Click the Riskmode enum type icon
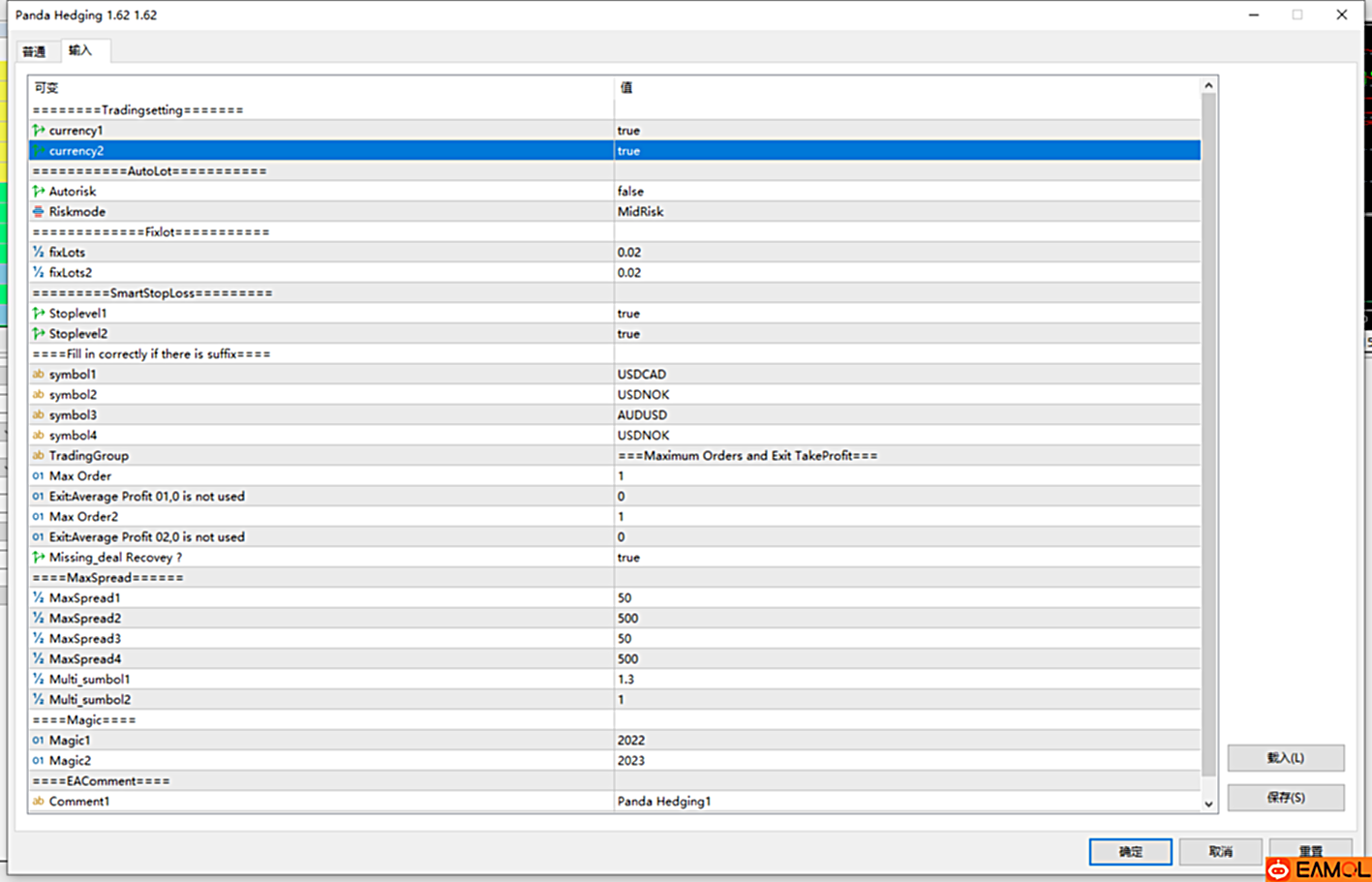1372x882 pixels. point(39,211)
